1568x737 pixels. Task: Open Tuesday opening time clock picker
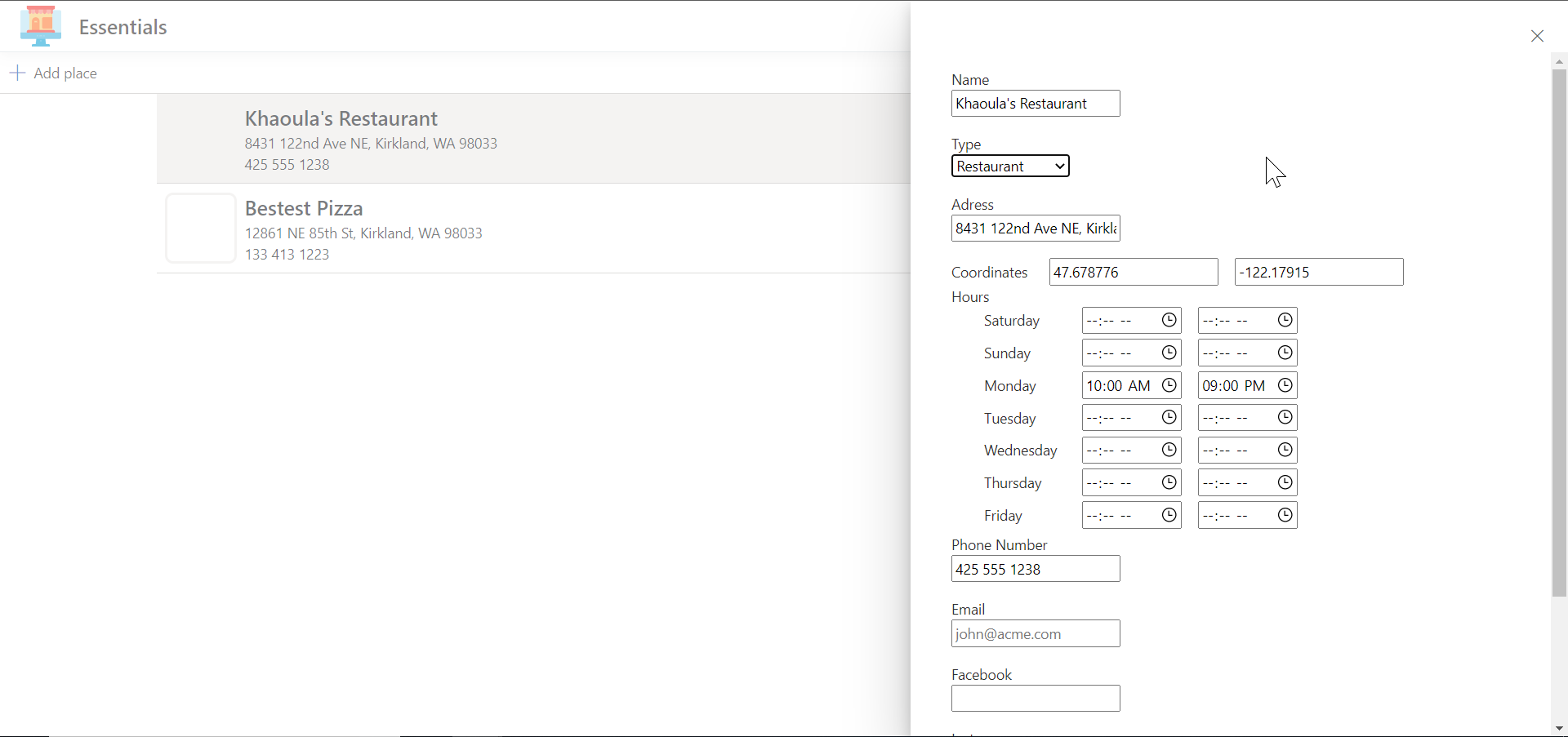(x=1169, y=418)
